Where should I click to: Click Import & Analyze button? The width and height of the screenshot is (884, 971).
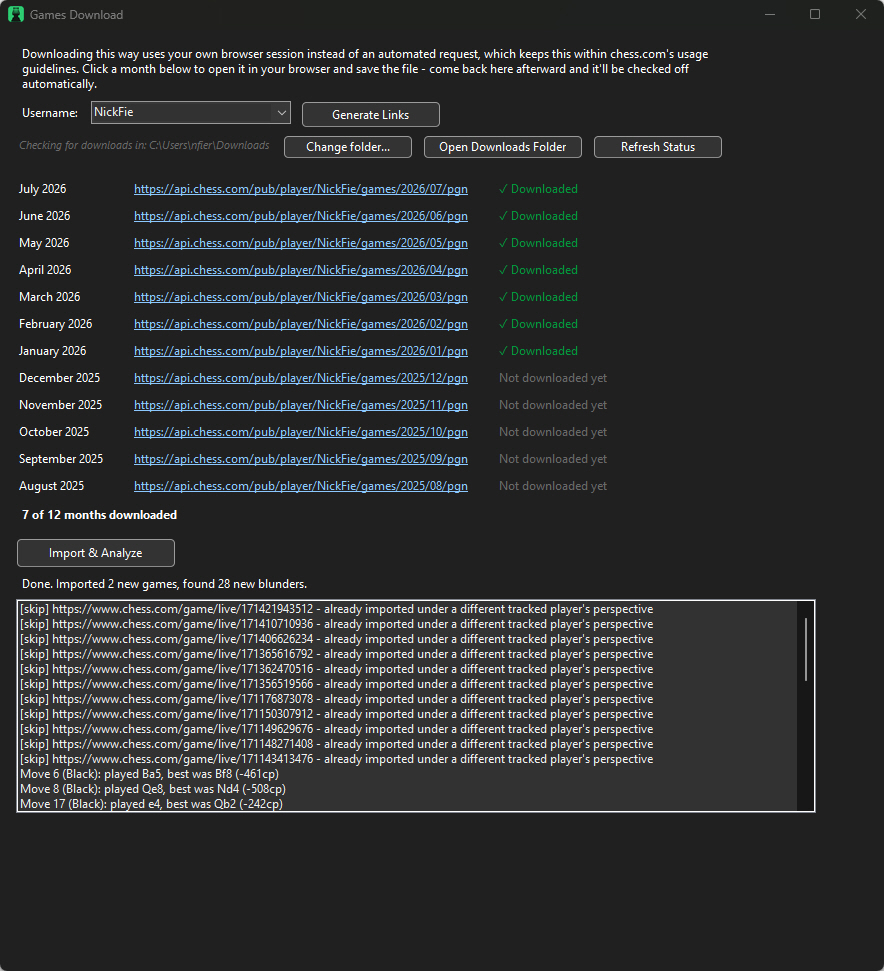click(x=96, y=553)
